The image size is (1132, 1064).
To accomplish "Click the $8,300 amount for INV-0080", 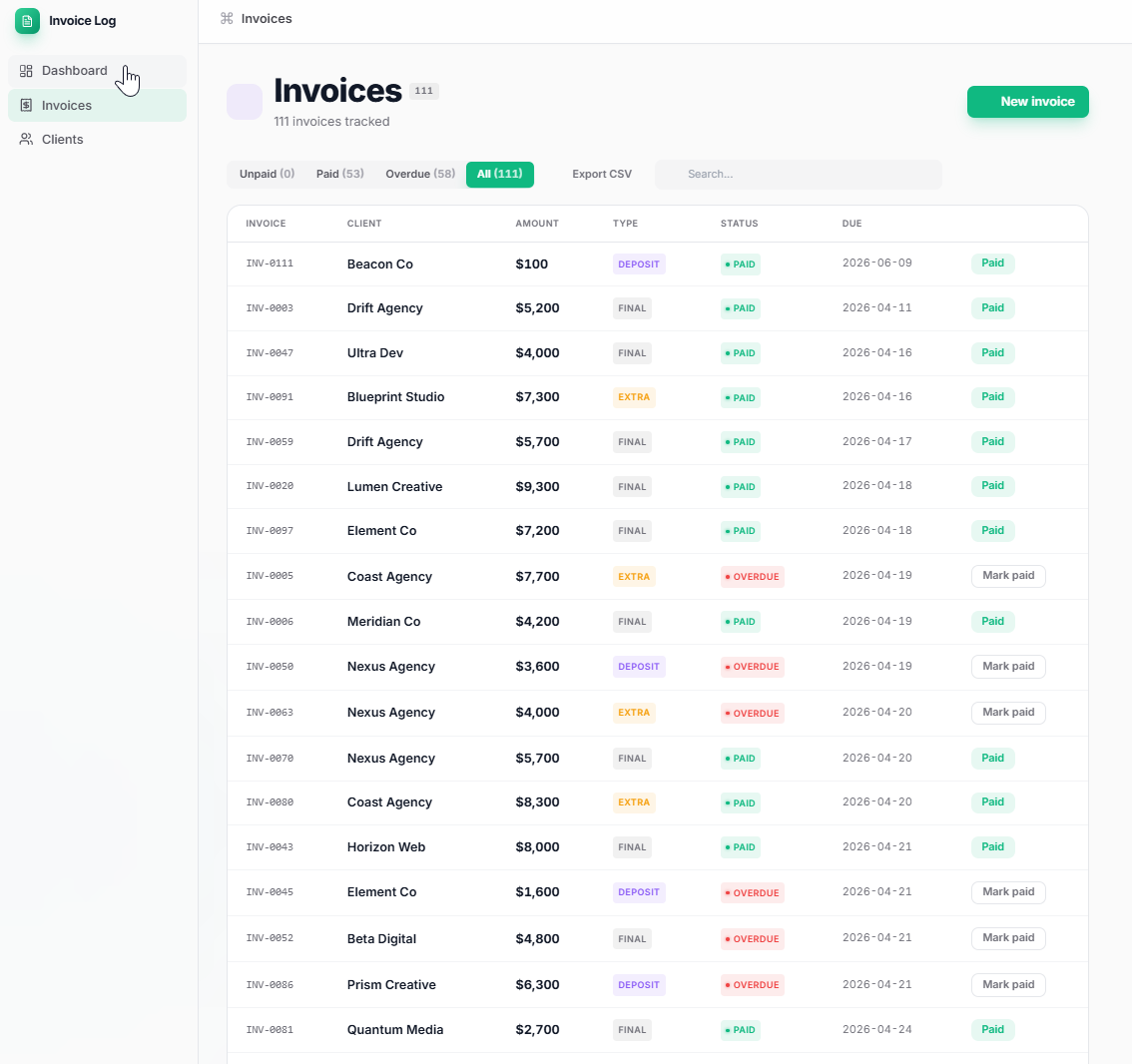I will coord(537,802).
